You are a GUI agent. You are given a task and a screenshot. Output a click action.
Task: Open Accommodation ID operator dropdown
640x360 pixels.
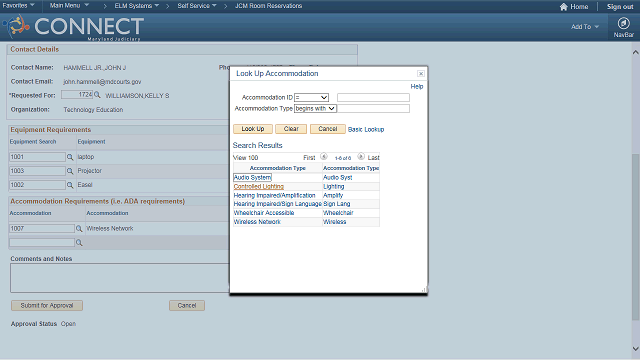tap(311, 98)
